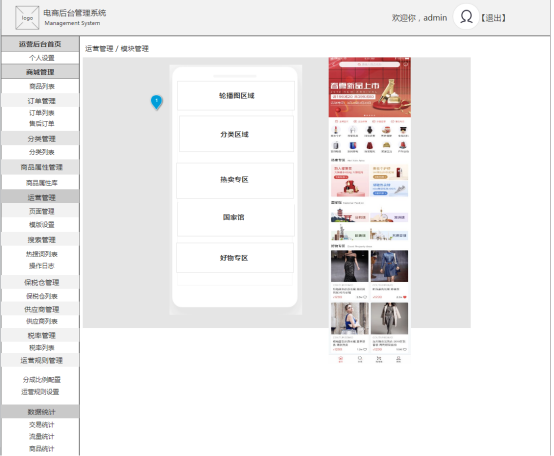
Task: Tap the search icon in phone preview's bottom bar
Action: click(360, 359)
